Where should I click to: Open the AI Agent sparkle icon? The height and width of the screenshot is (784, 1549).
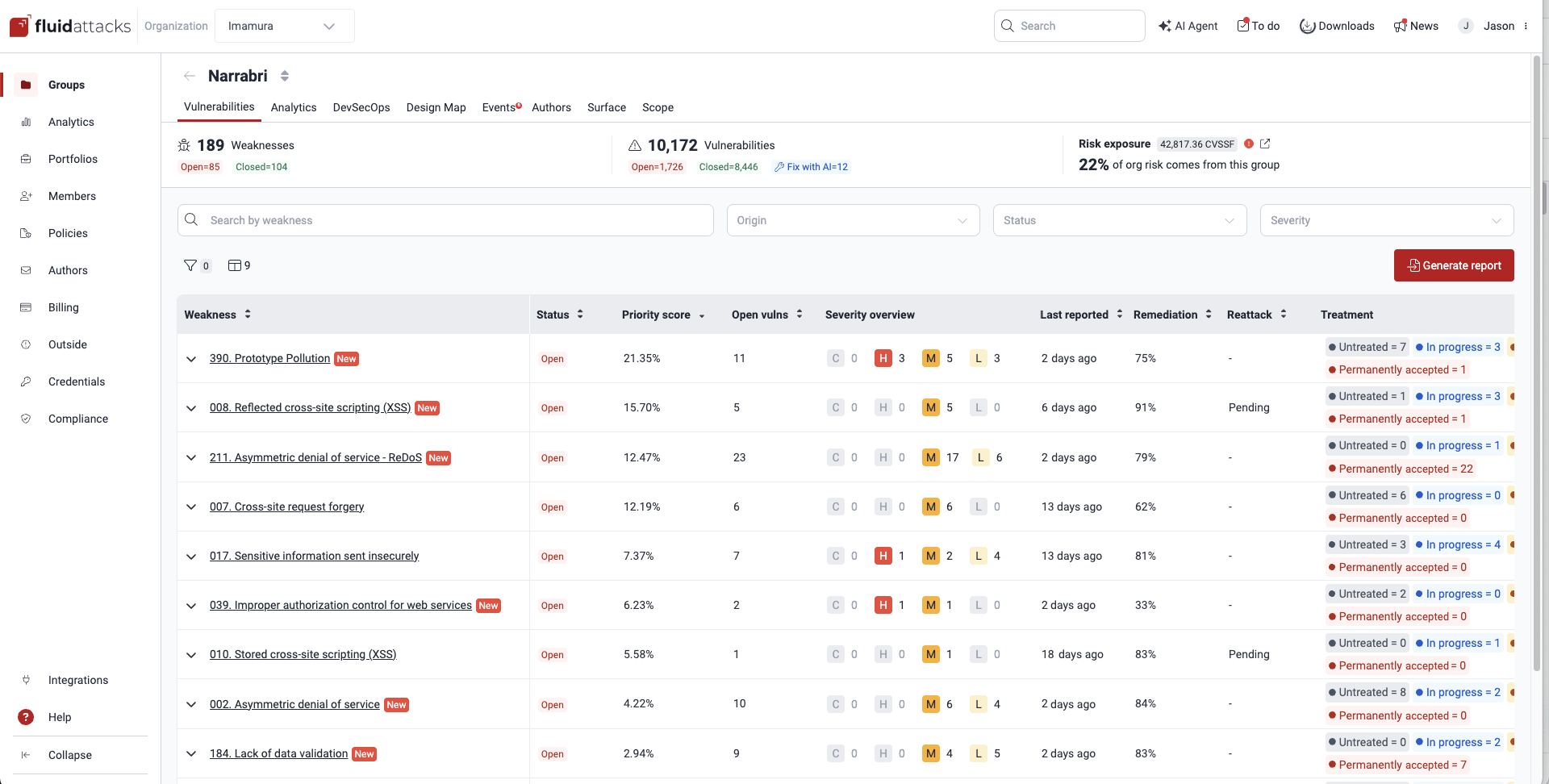(x=1164, y=26)
